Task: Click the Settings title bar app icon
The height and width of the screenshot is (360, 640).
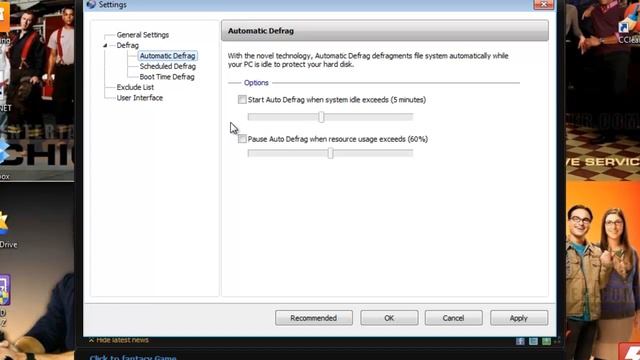Action: coord(91,4)
